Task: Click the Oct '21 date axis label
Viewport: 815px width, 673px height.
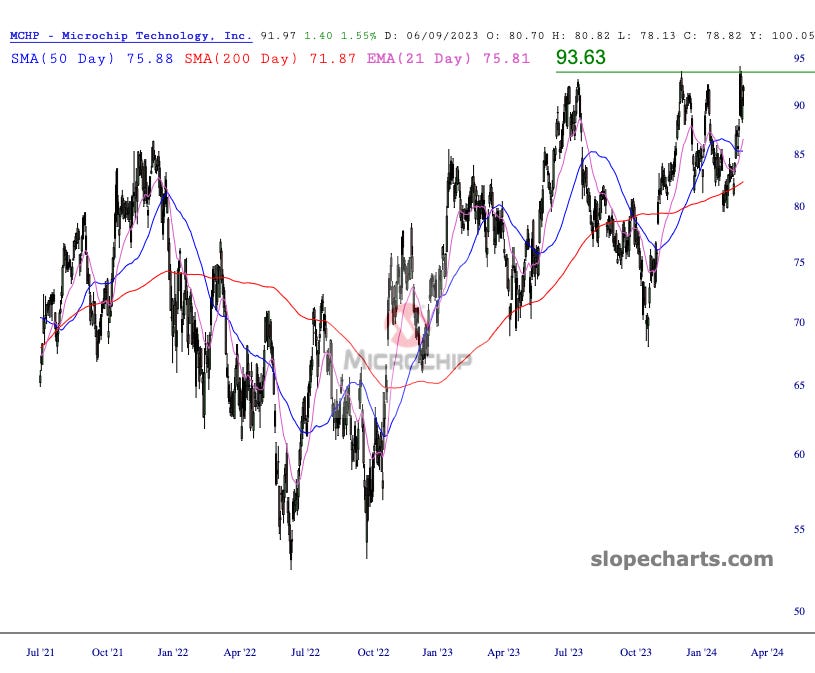Action: tap(107, 652)
